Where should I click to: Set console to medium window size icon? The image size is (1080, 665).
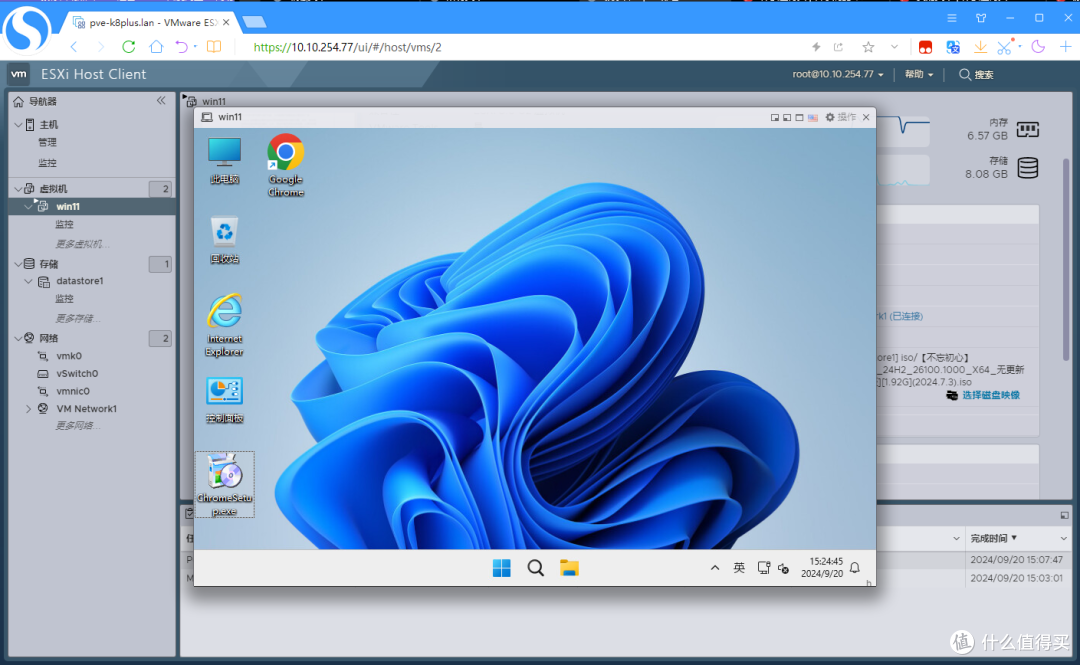click(787, 118)
